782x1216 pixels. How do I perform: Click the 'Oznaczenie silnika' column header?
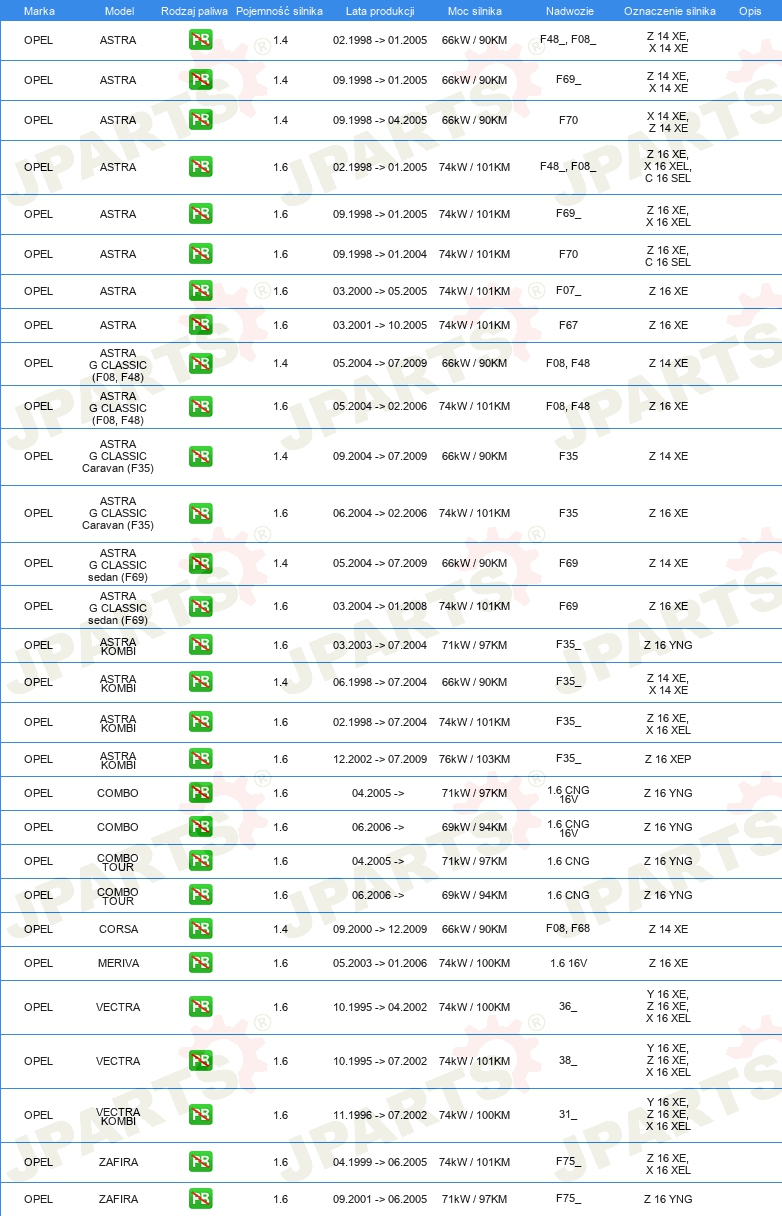point(669,11)
